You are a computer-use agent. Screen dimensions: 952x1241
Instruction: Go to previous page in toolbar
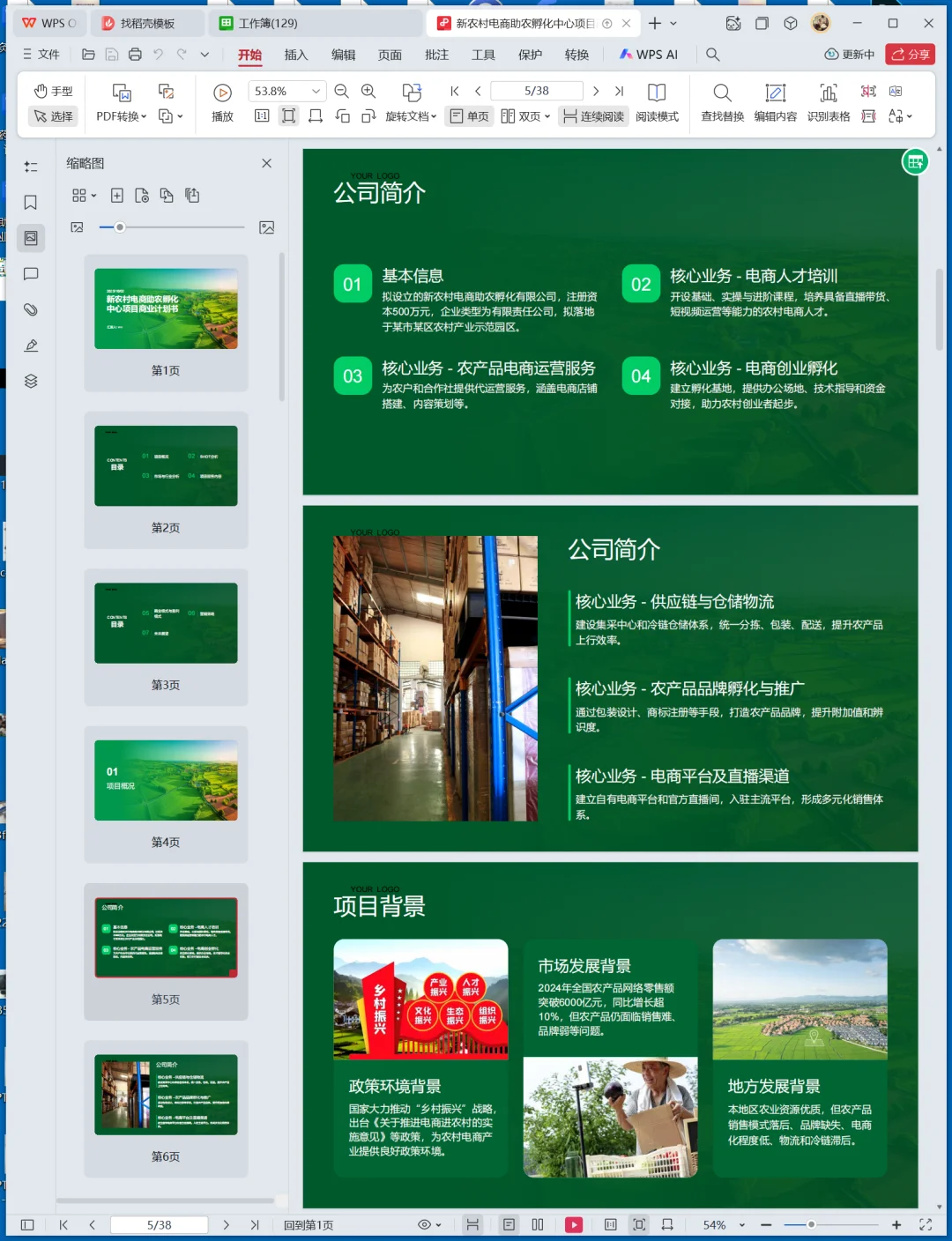[x=478, y=91]
